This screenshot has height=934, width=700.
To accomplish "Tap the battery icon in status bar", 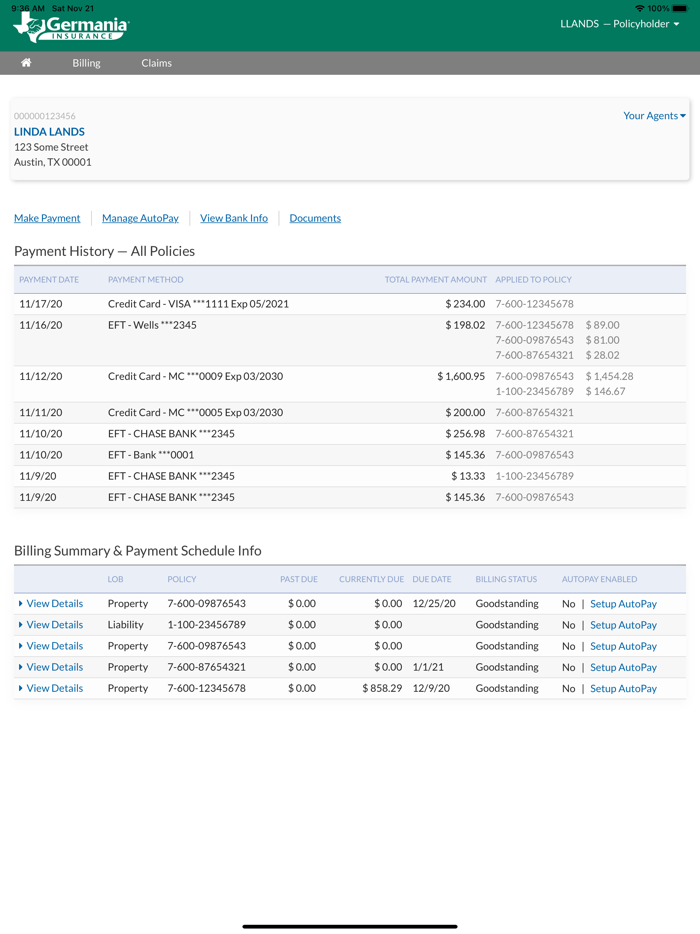I will pos(680,8).
